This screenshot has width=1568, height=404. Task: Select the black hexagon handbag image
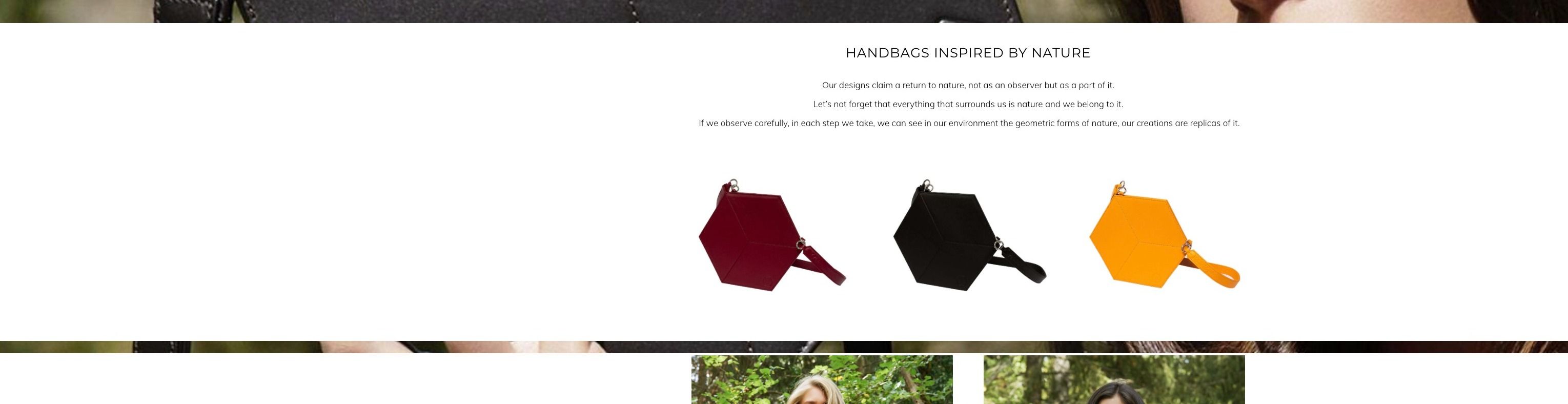click(969, 235)
